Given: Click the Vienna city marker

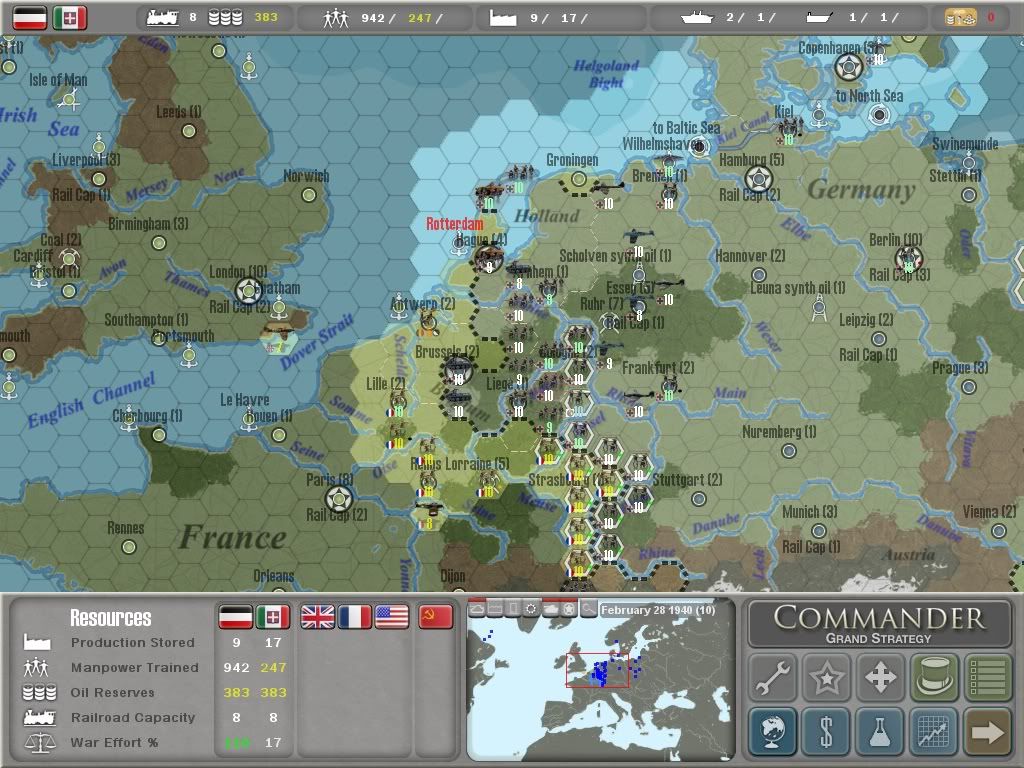Looking at the screenshot, I should pyautogui.click(x=999, y=530).
